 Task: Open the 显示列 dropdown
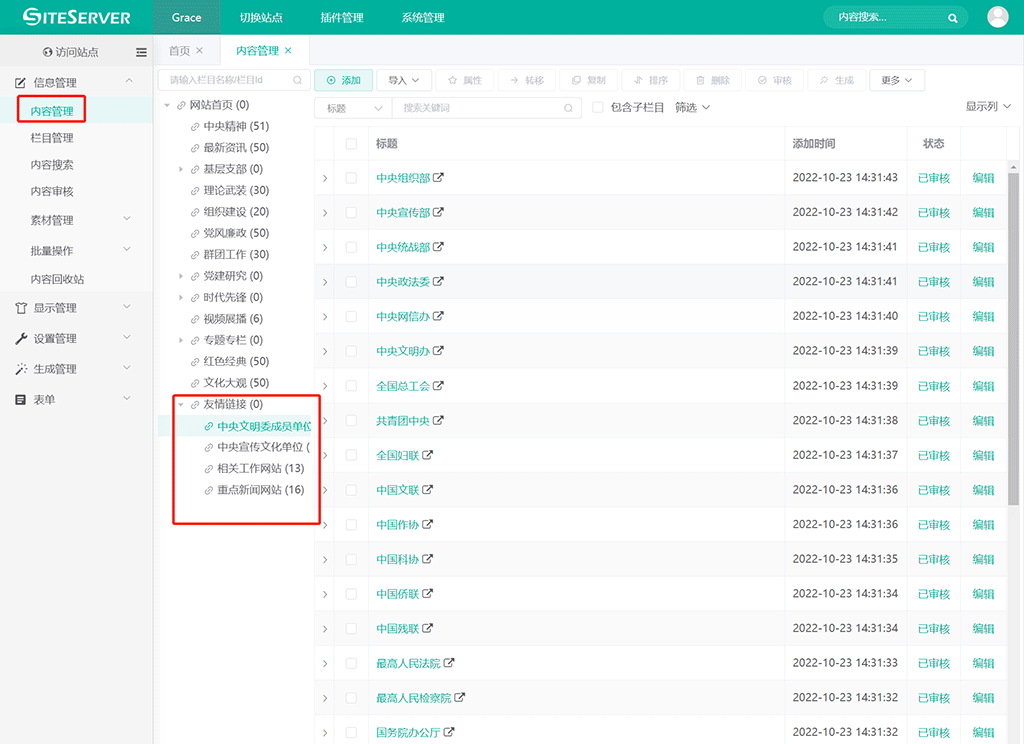988,107
